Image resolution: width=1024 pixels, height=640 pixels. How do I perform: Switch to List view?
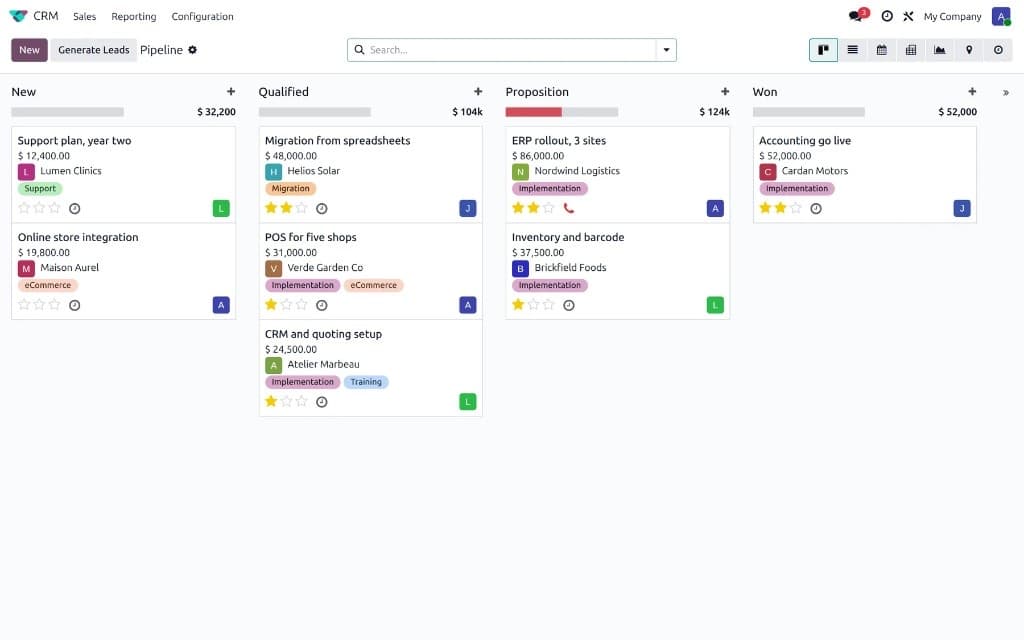(852, 50)
